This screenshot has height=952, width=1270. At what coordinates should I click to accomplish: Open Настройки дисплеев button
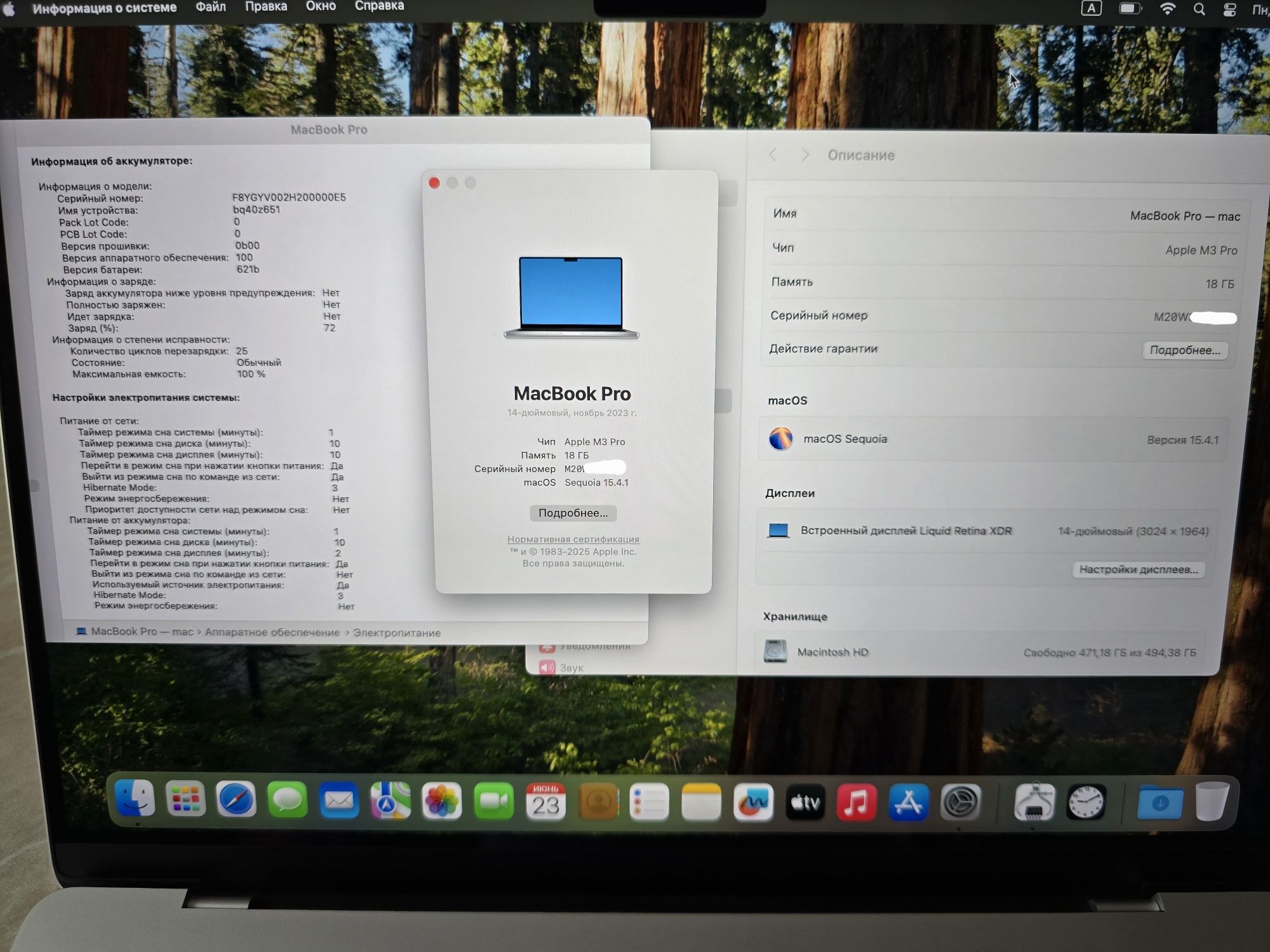pyautogui.click(x=1138, y=569)
